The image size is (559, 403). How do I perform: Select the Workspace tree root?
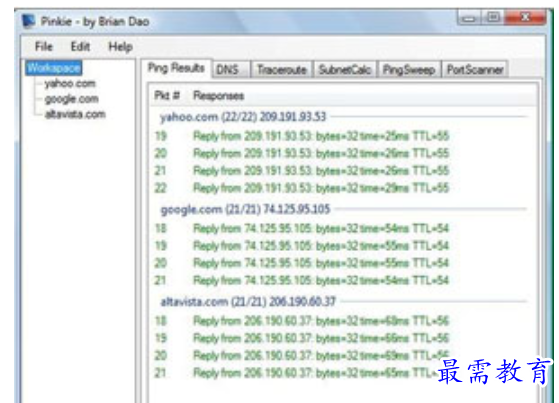54,68
